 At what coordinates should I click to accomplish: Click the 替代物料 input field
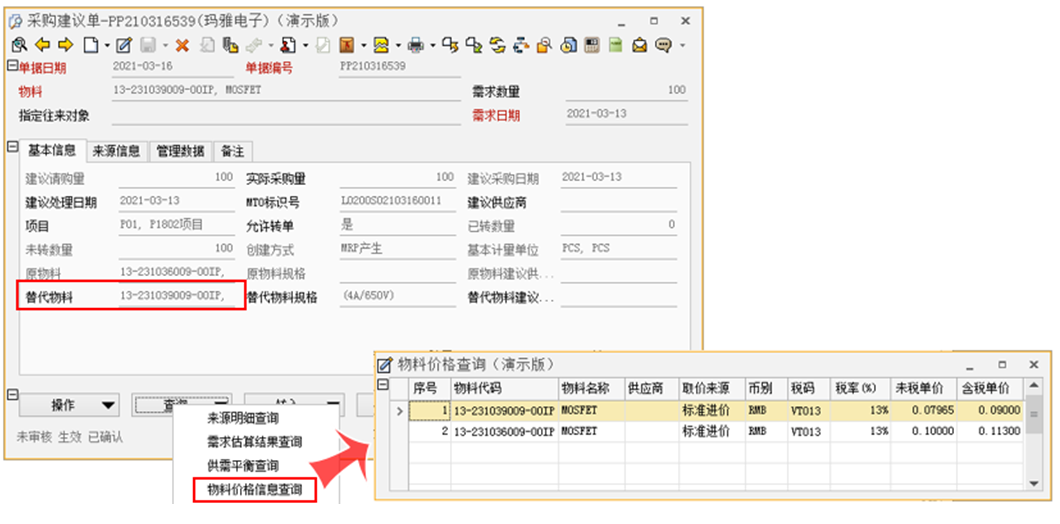[180, 297]
